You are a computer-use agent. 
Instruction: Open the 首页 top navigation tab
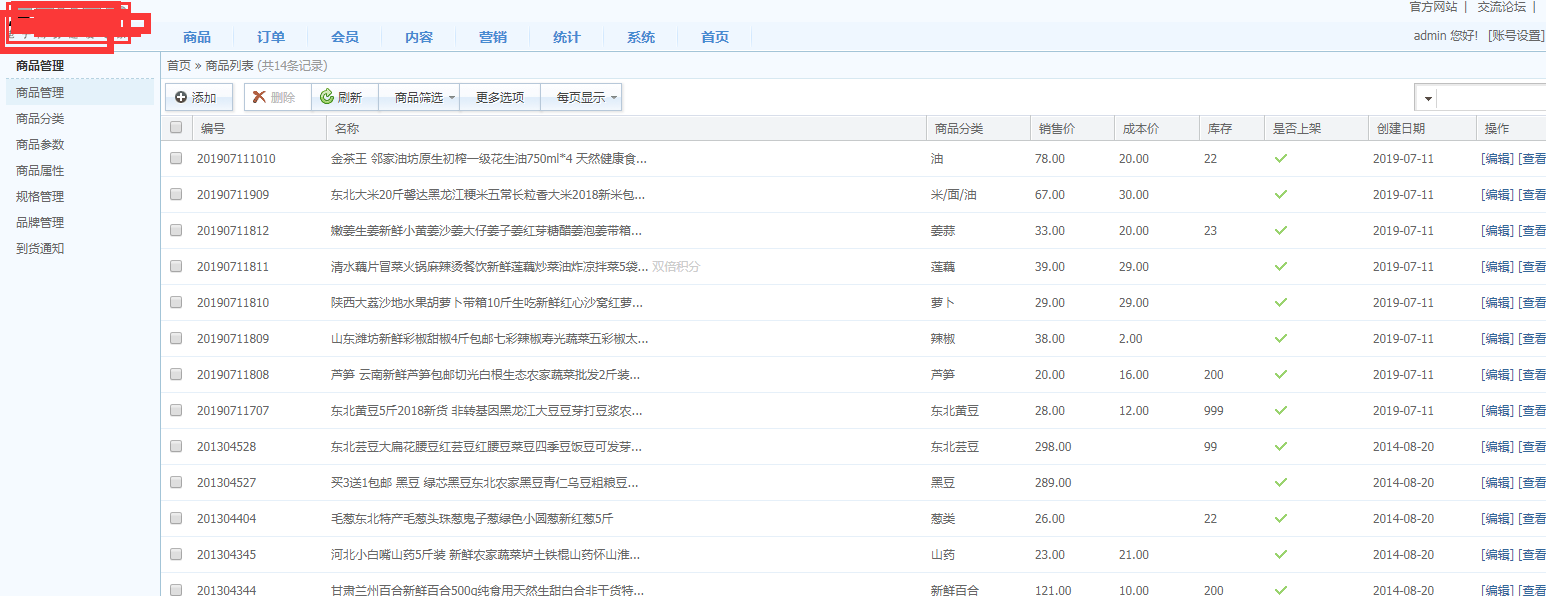[715, 37]
